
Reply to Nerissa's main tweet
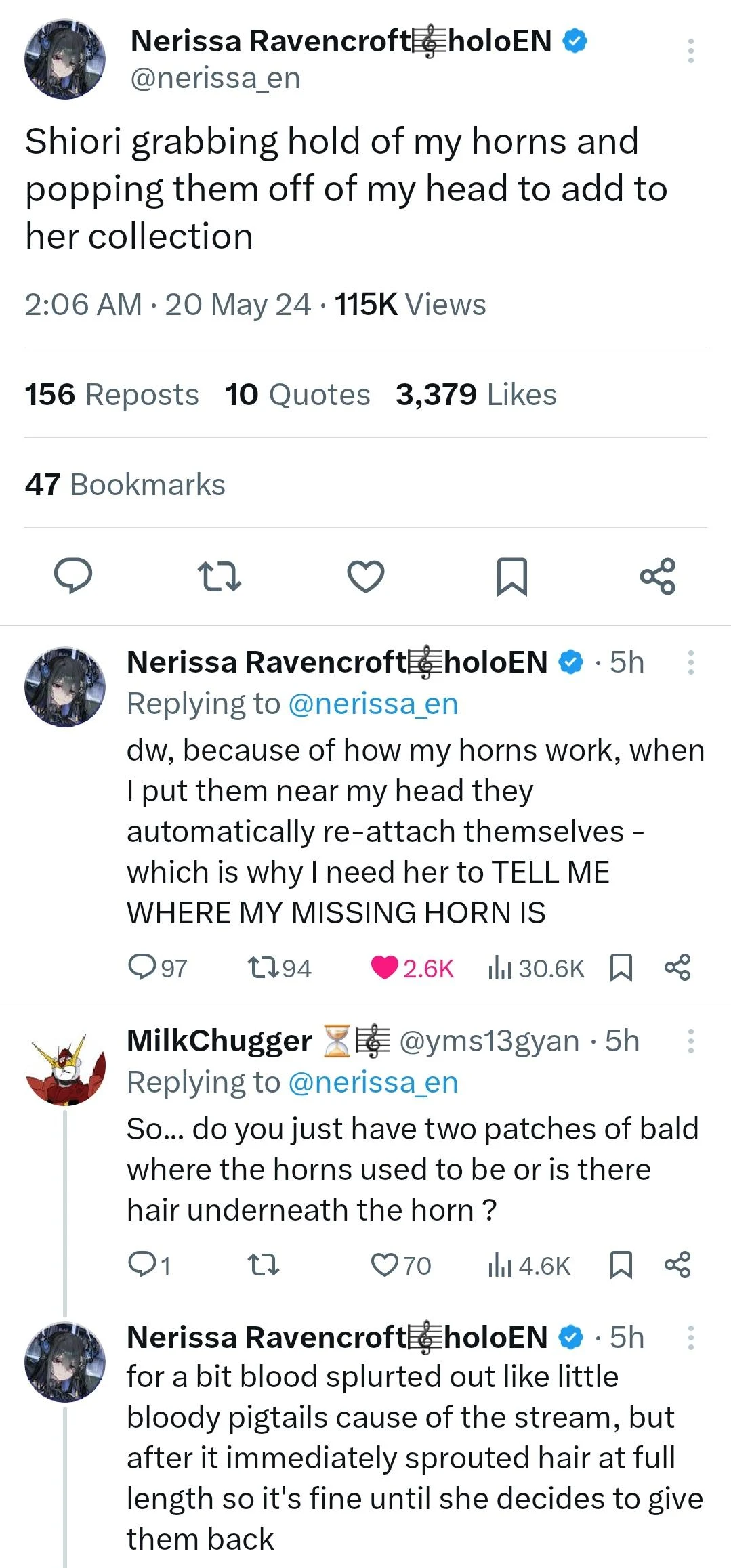[75, 576]
